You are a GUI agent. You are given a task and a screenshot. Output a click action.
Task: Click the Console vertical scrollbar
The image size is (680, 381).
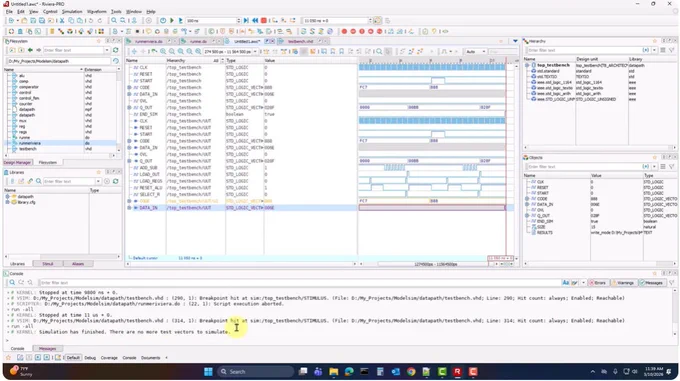click(675, 312)
